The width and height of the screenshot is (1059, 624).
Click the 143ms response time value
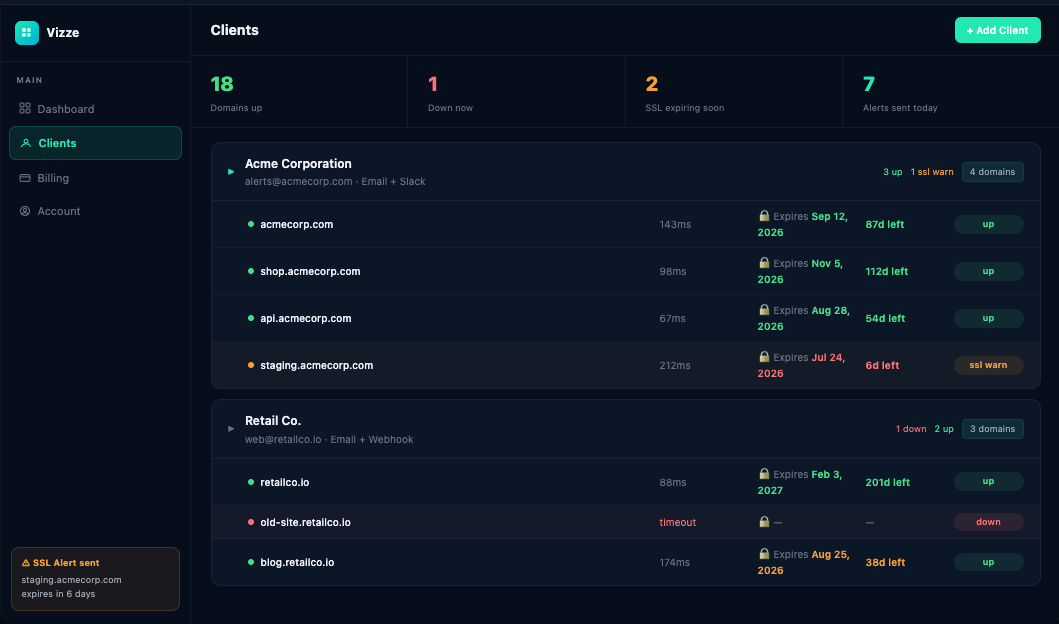(x=675, y=224)
